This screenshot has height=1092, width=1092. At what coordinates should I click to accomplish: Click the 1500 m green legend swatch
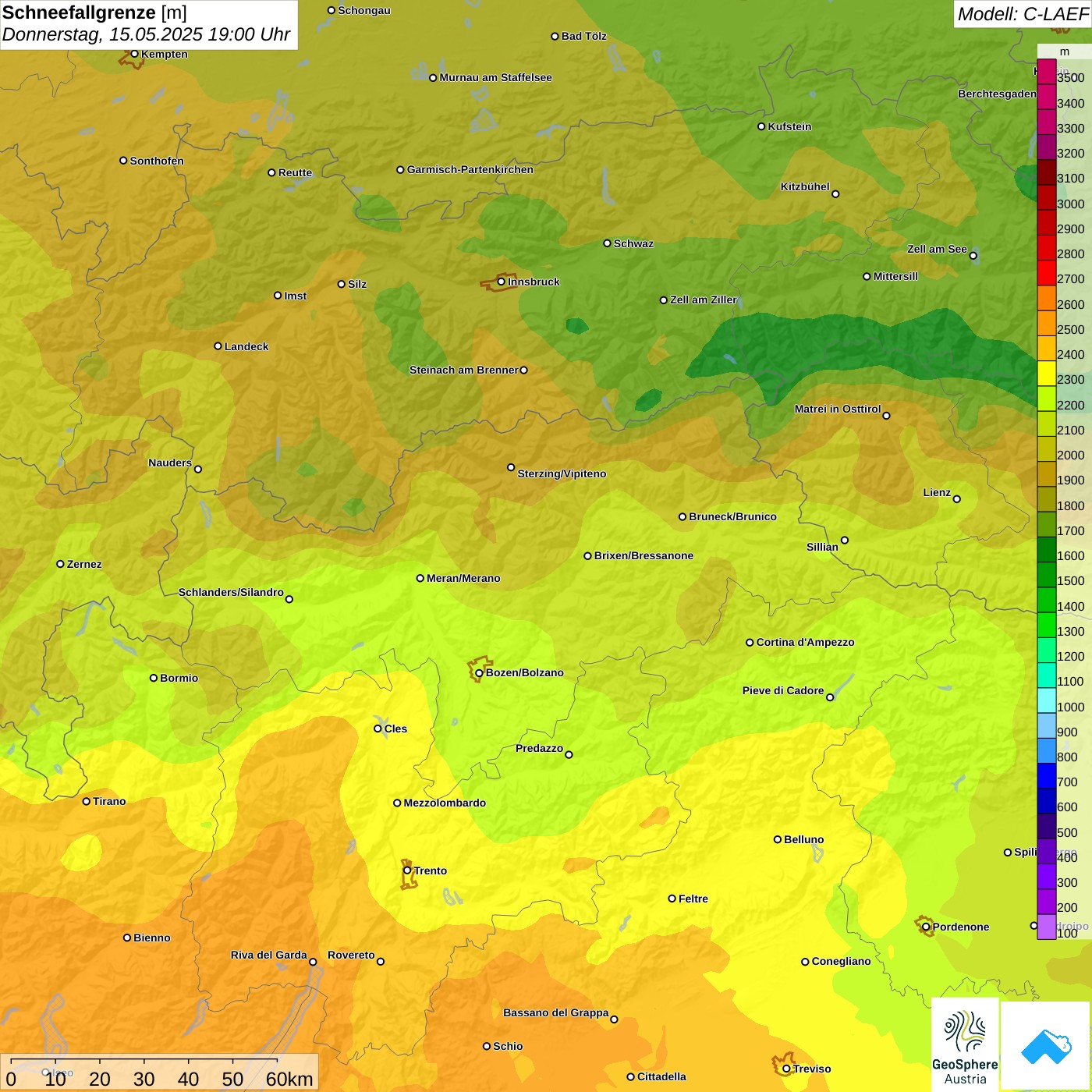(1046, 575)
